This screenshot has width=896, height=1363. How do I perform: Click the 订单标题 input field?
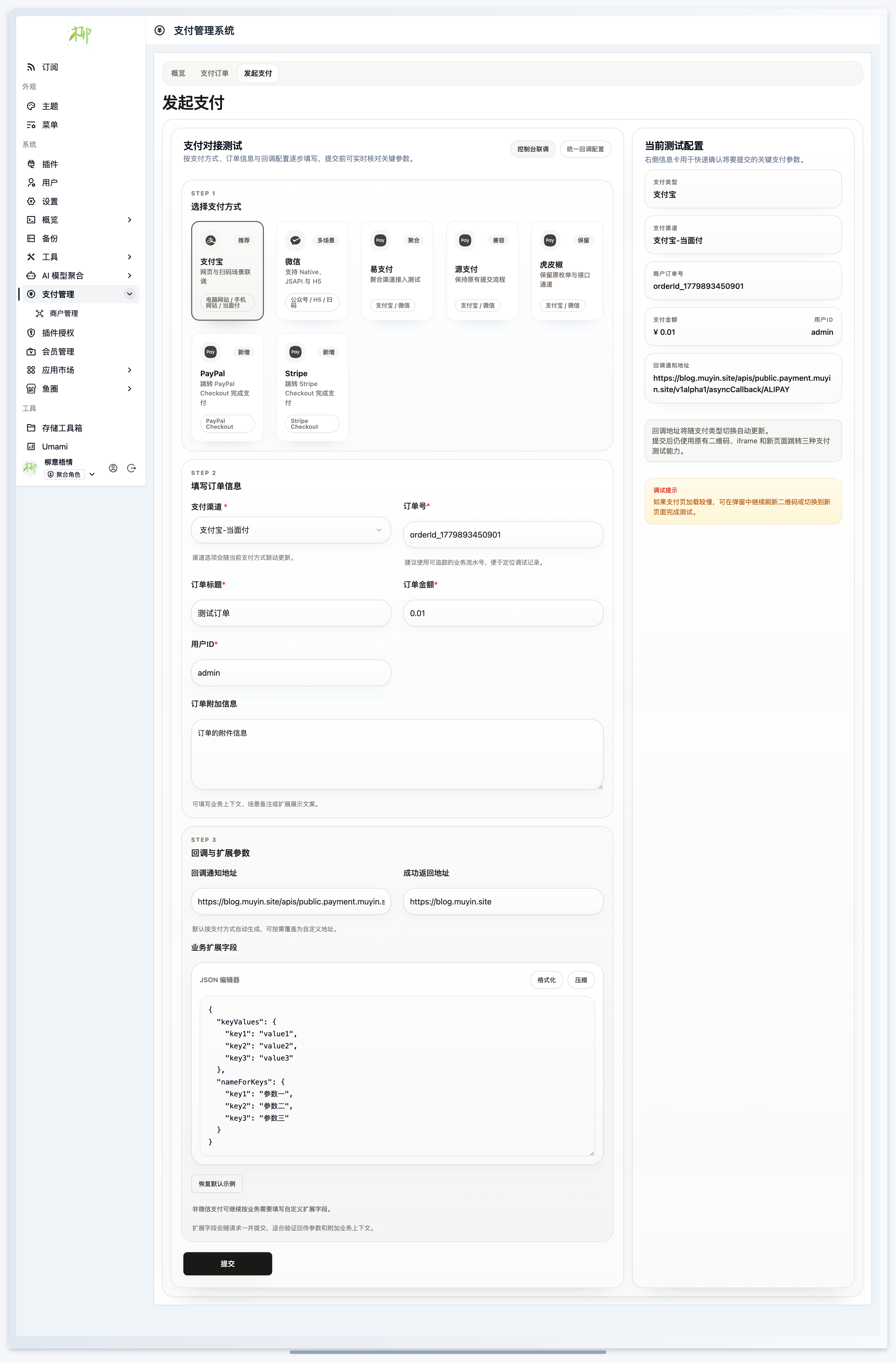tap(291, 613)
